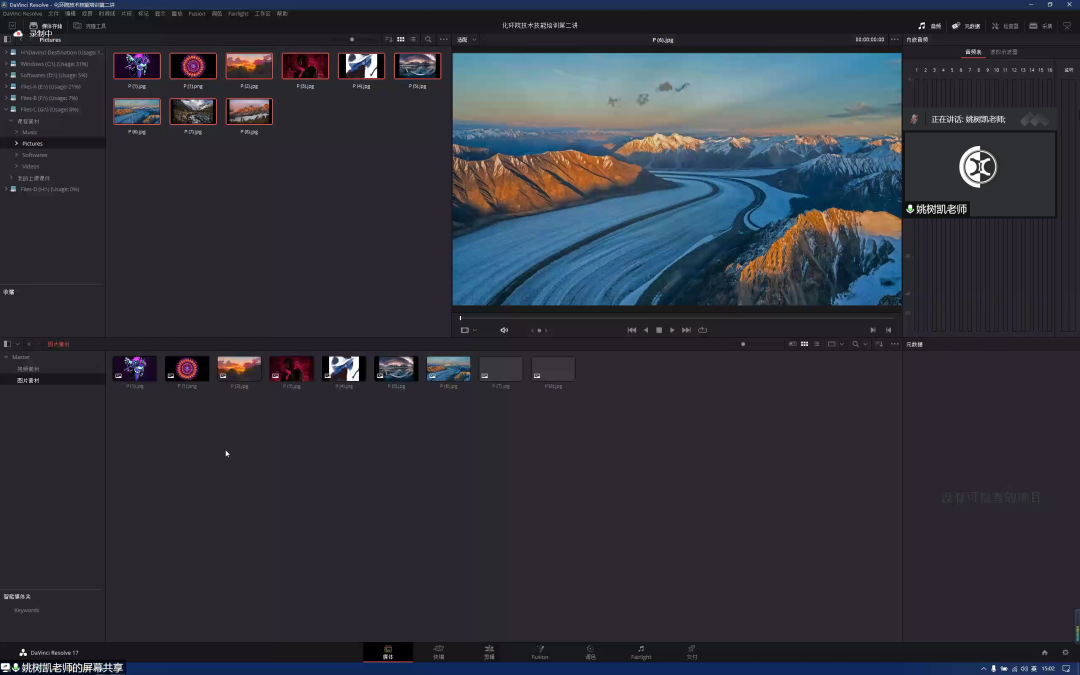Switch to the waveform scope (波形示波器) tab

[1004, 52]
